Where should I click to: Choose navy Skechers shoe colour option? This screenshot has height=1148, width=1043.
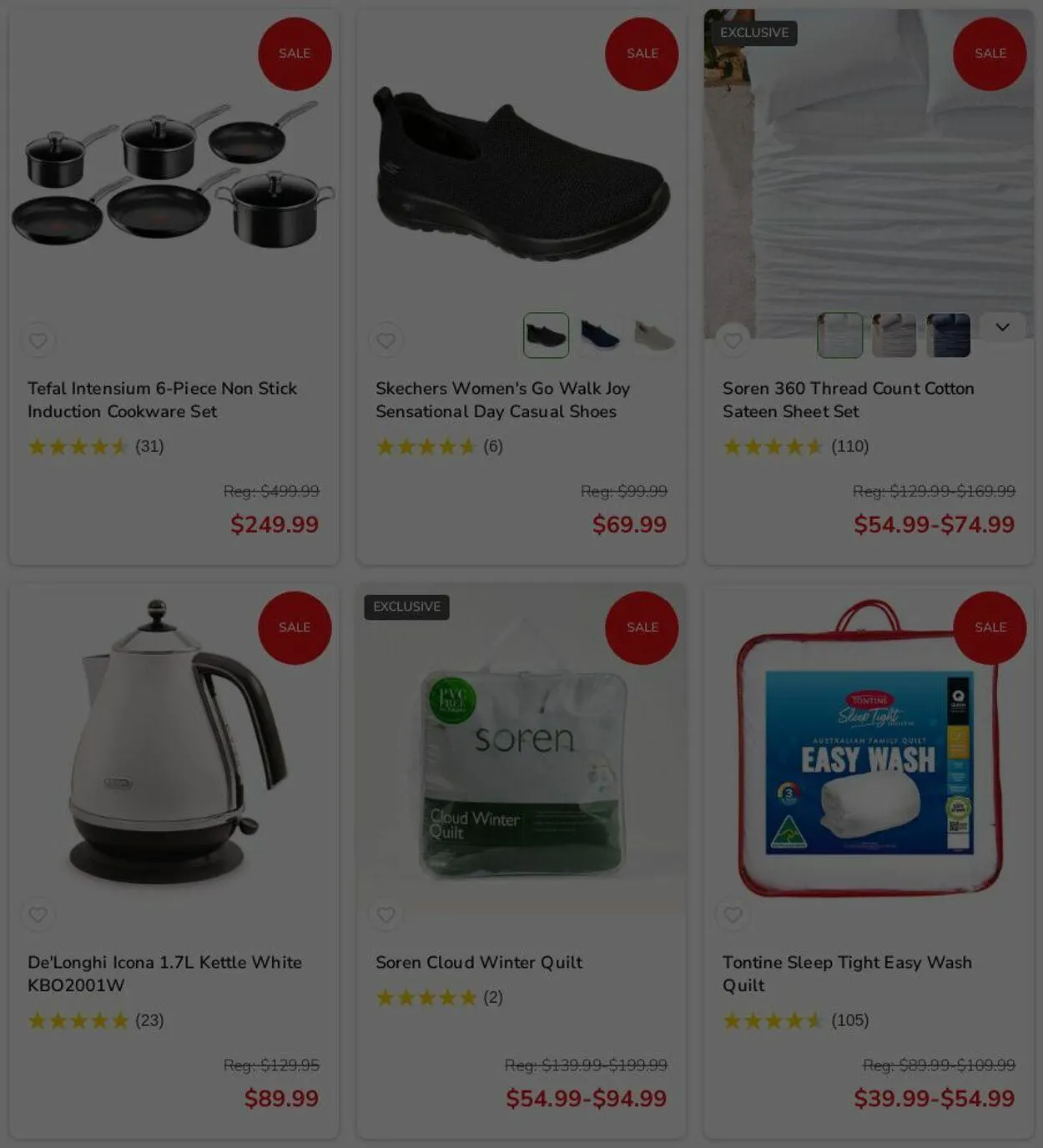(600, 335)
